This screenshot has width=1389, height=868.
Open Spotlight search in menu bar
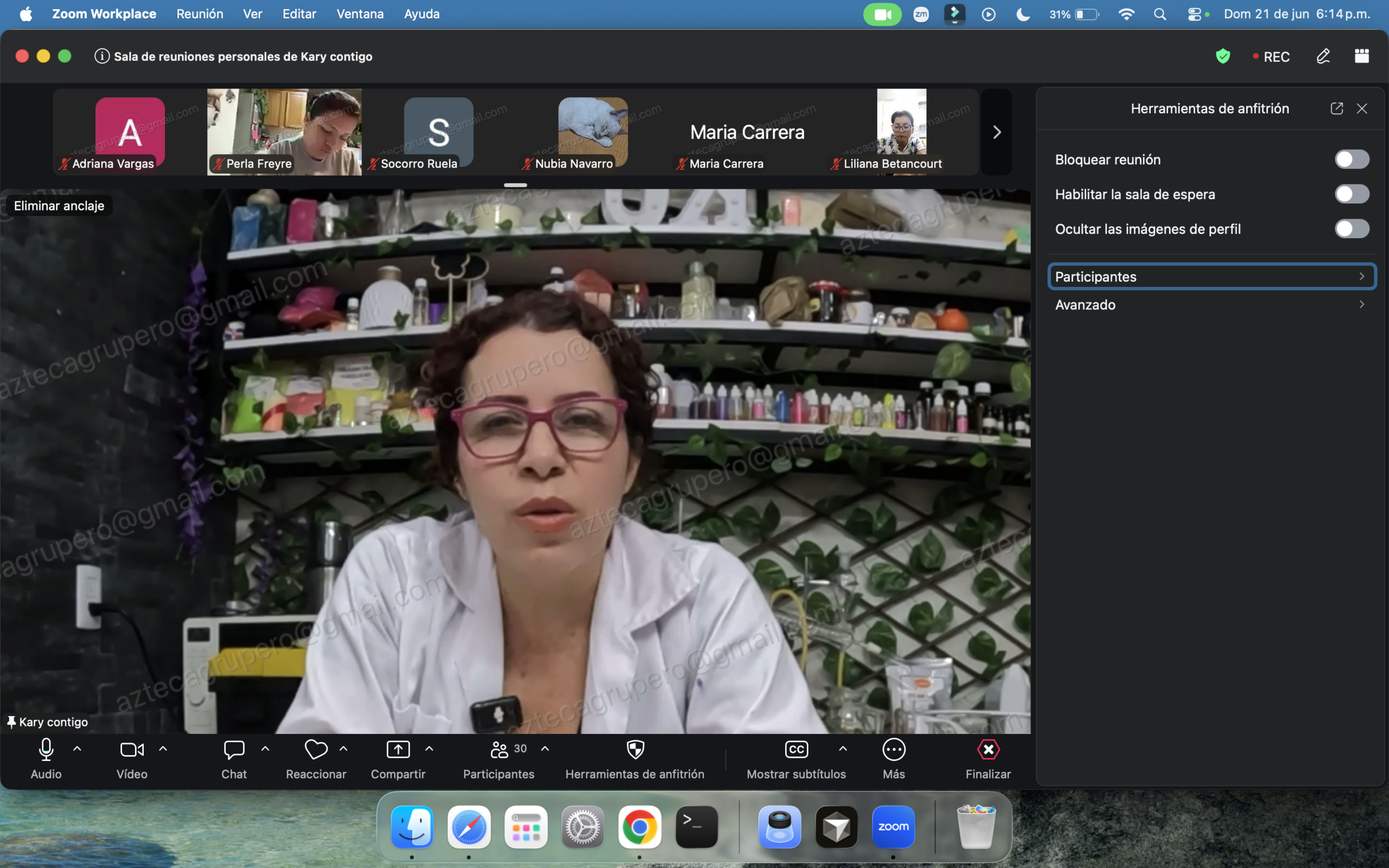1159,14
